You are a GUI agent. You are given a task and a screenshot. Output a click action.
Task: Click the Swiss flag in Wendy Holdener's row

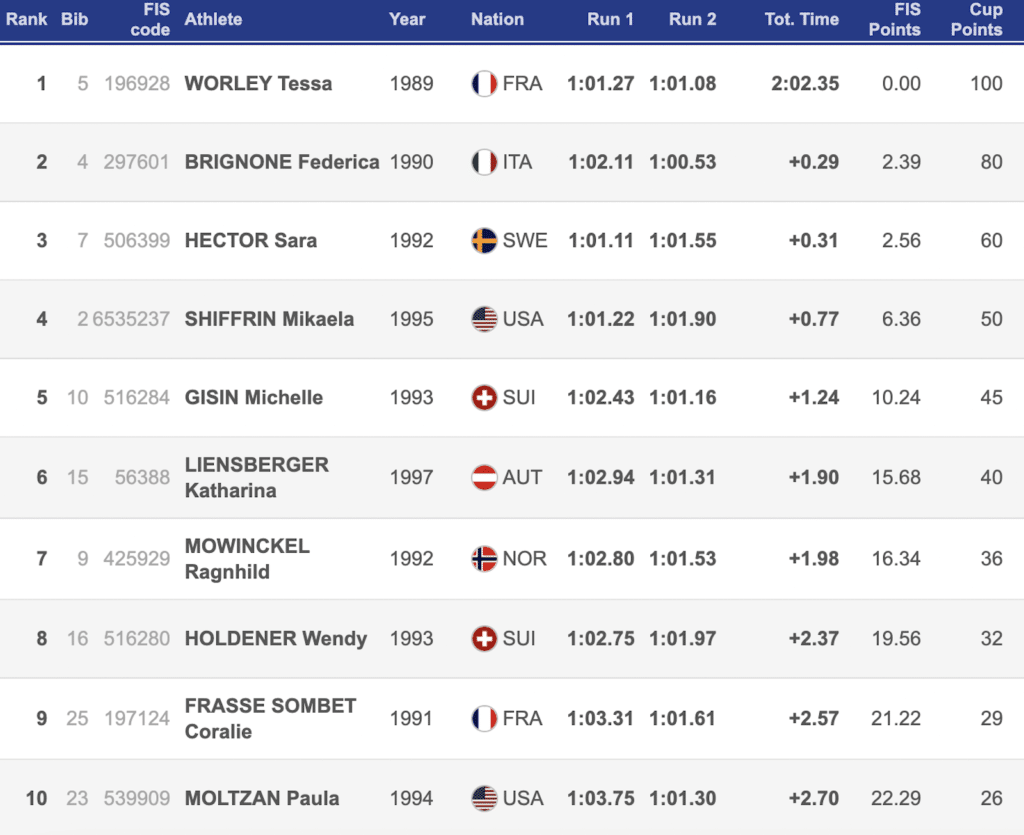tap(484, 639)
